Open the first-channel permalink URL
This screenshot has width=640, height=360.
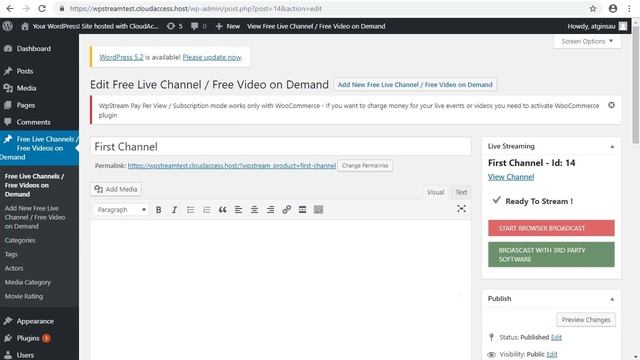[x=232, y=166]
